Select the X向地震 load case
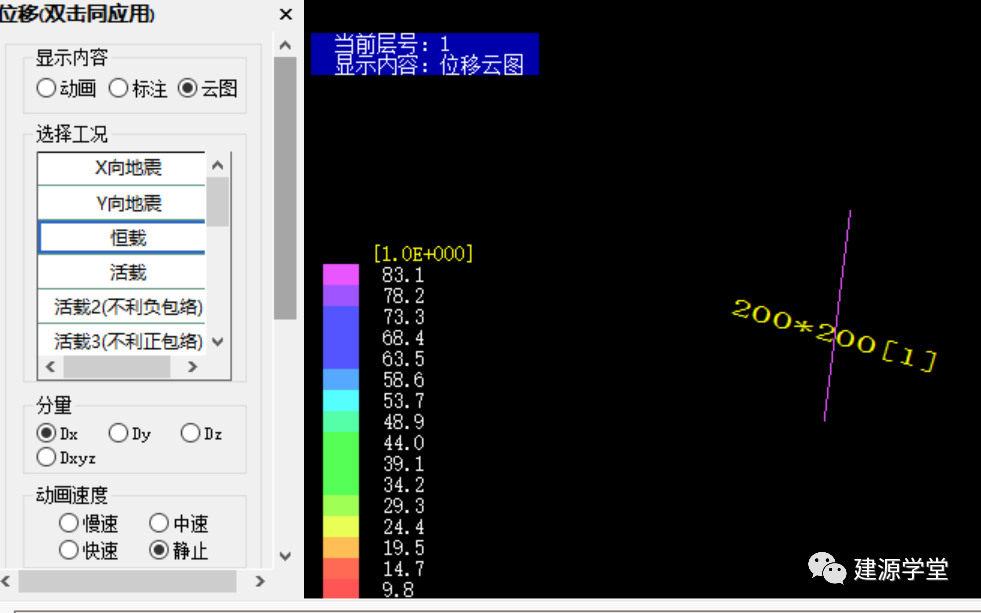981x613 pixels. (120, 168)
